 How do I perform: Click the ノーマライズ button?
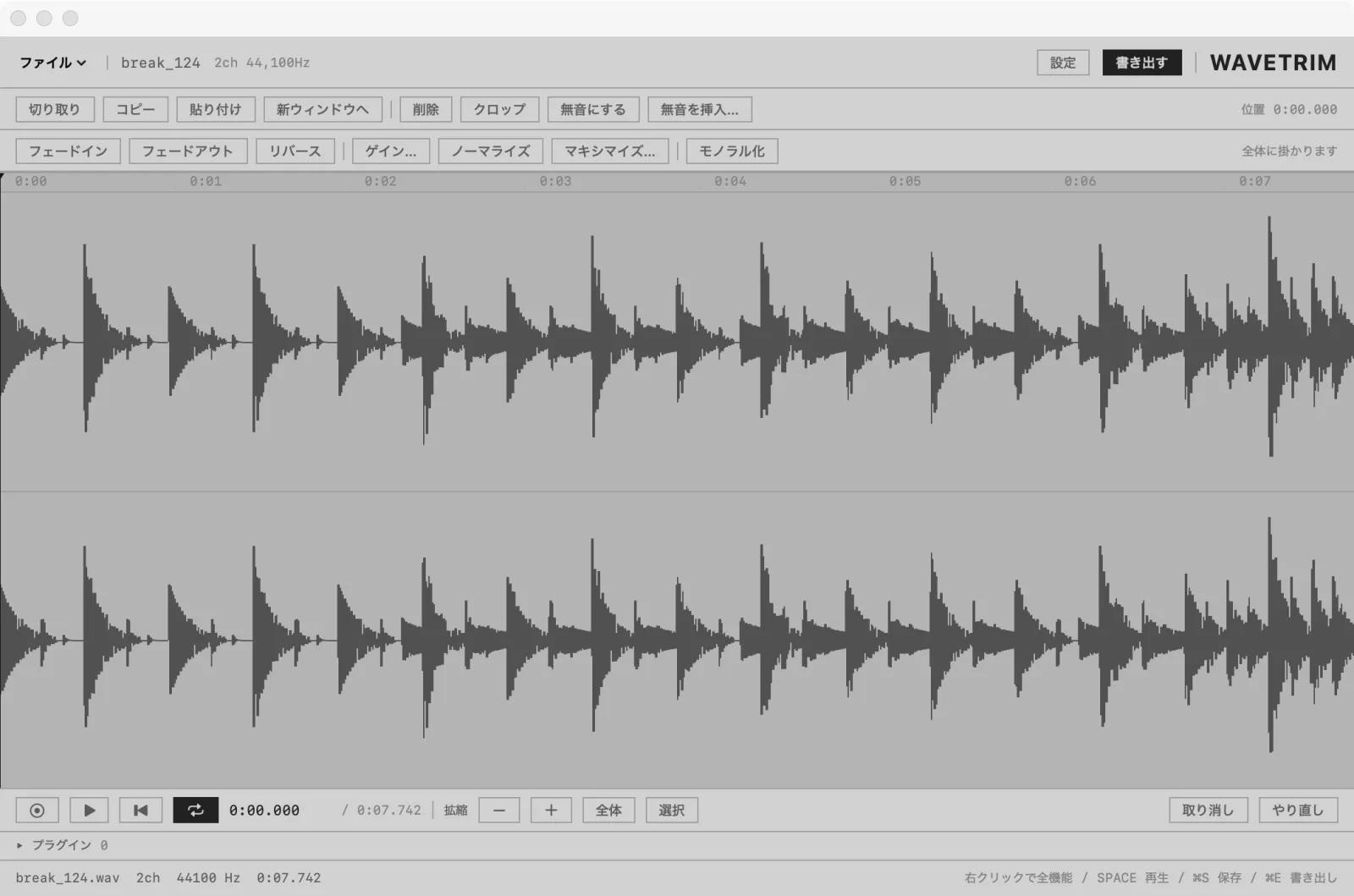pos(491,151)
